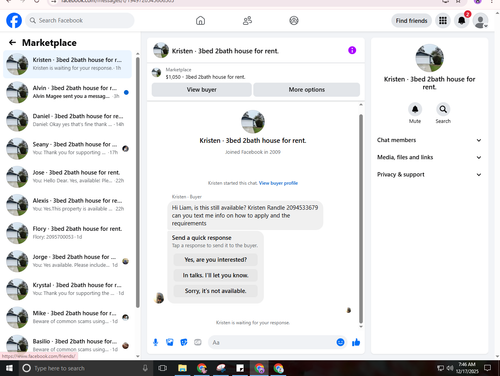Viewport: 500px width, 376px height.
Task: Open the Jose conversation in the list
Action: (x=68, y=177)
